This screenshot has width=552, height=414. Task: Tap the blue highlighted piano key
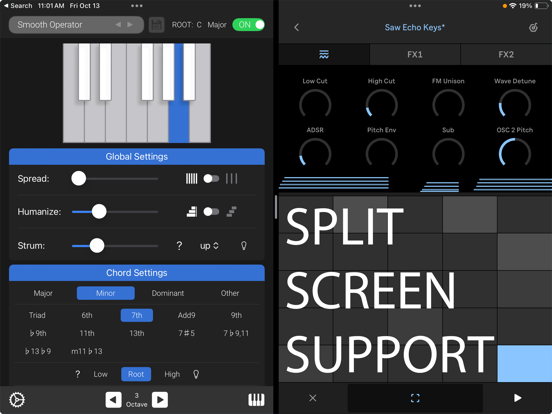pyautogui.click(x=179, y=121)
